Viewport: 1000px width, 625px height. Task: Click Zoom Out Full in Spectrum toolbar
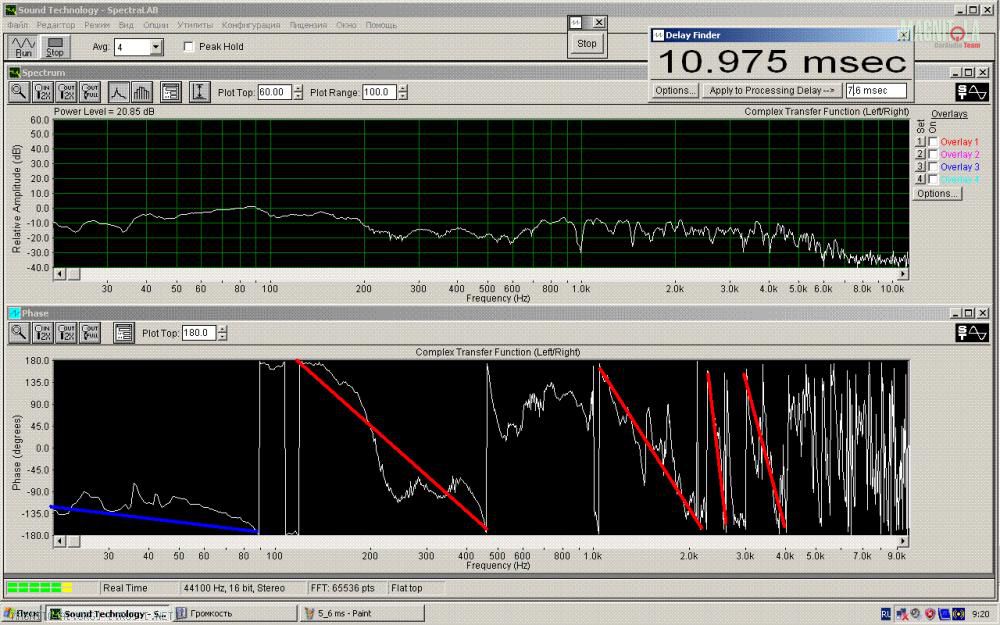click(90, 92)
